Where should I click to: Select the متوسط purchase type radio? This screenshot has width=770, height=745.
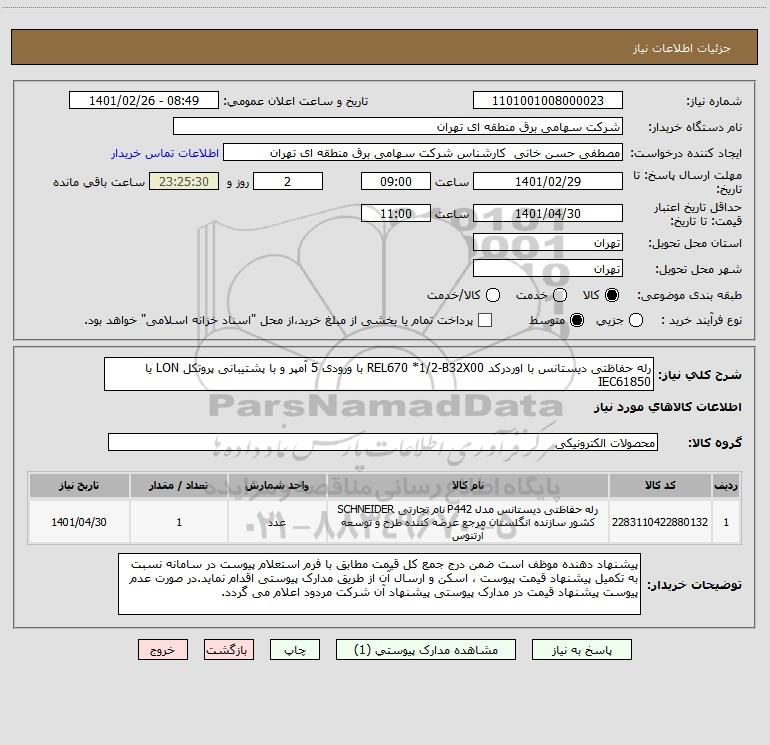(577, 320)
